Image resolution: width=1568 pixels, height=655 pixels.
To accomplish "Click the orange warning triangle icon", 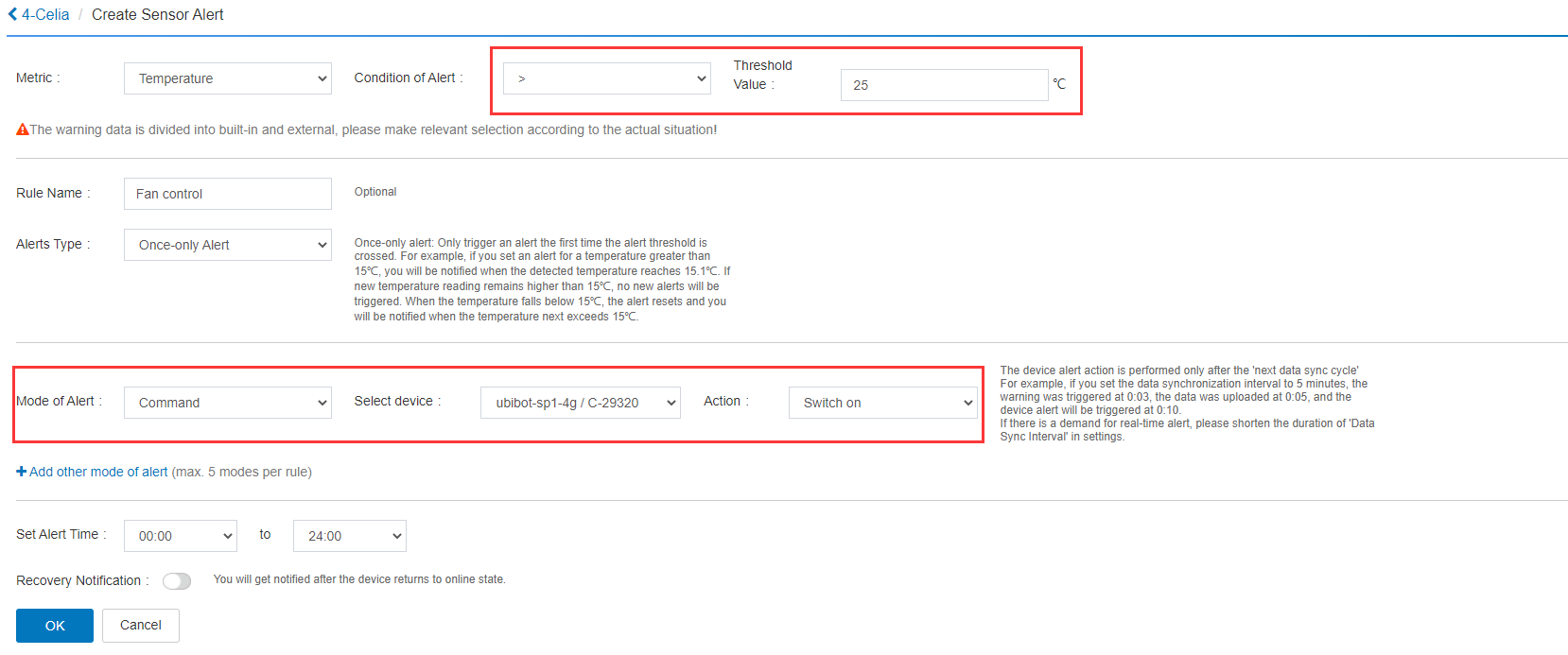I will coord(23,129).
